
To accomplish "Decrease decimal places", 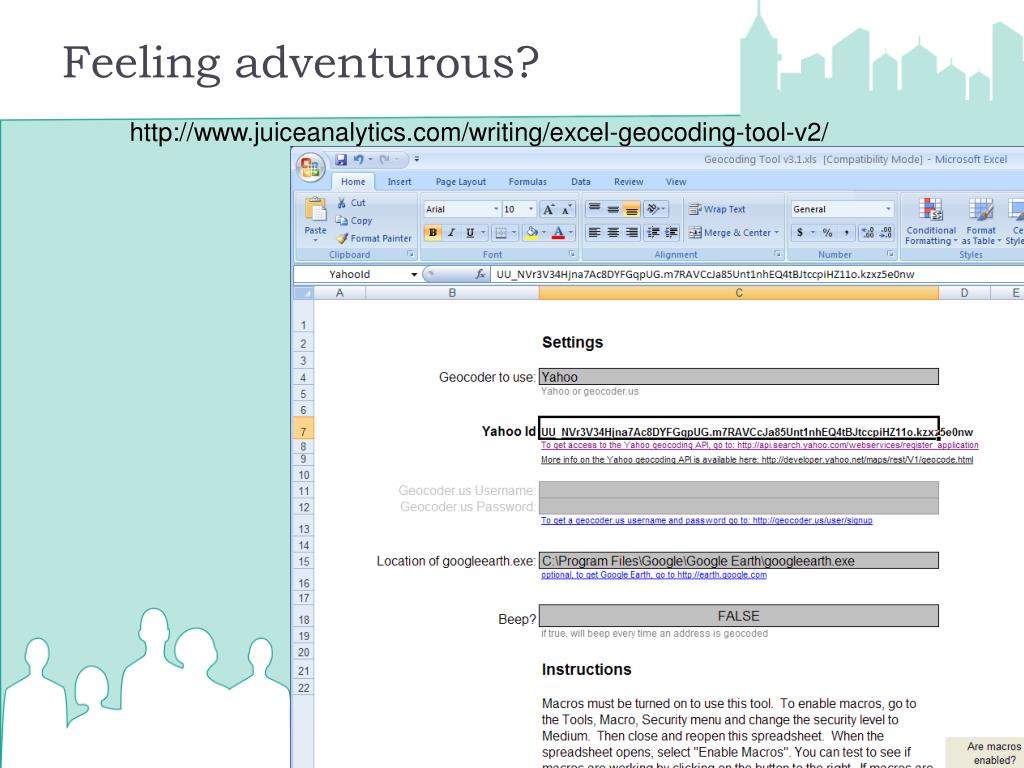I will (886, 232).
